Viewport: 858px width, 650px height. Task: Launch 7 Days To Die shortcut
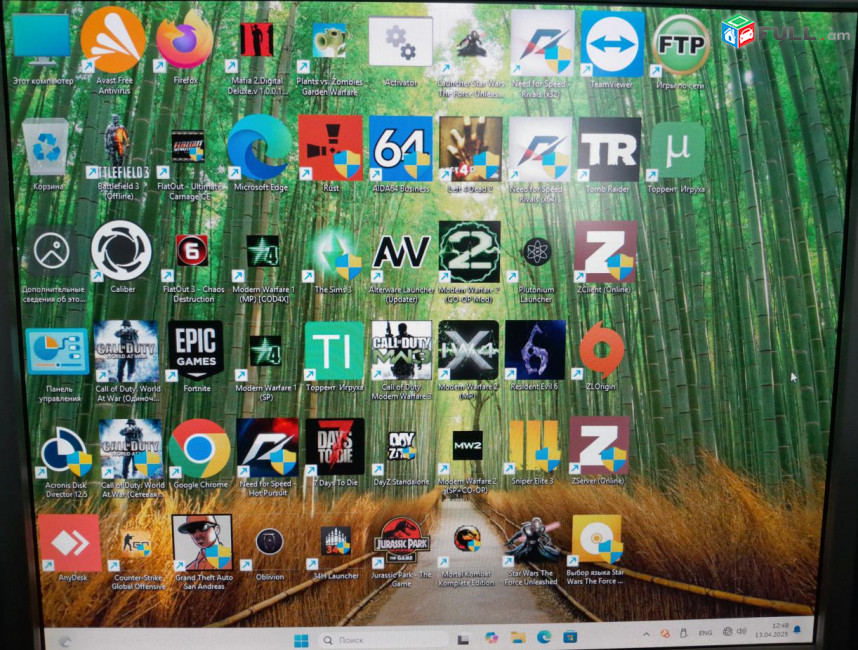click(x=334, y=447)
